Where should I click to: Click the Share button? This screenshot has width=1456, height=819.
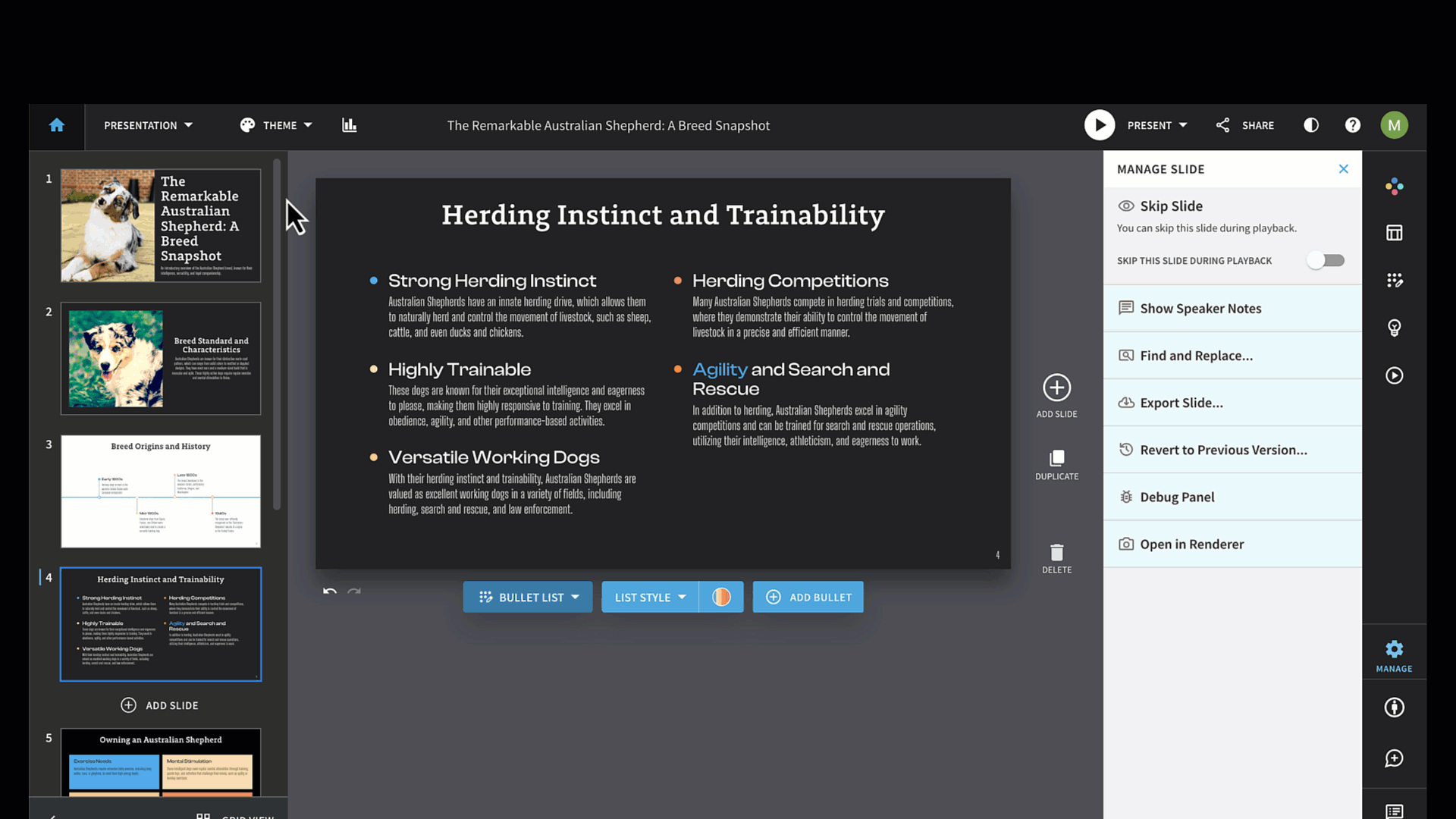click(1245, 125)
